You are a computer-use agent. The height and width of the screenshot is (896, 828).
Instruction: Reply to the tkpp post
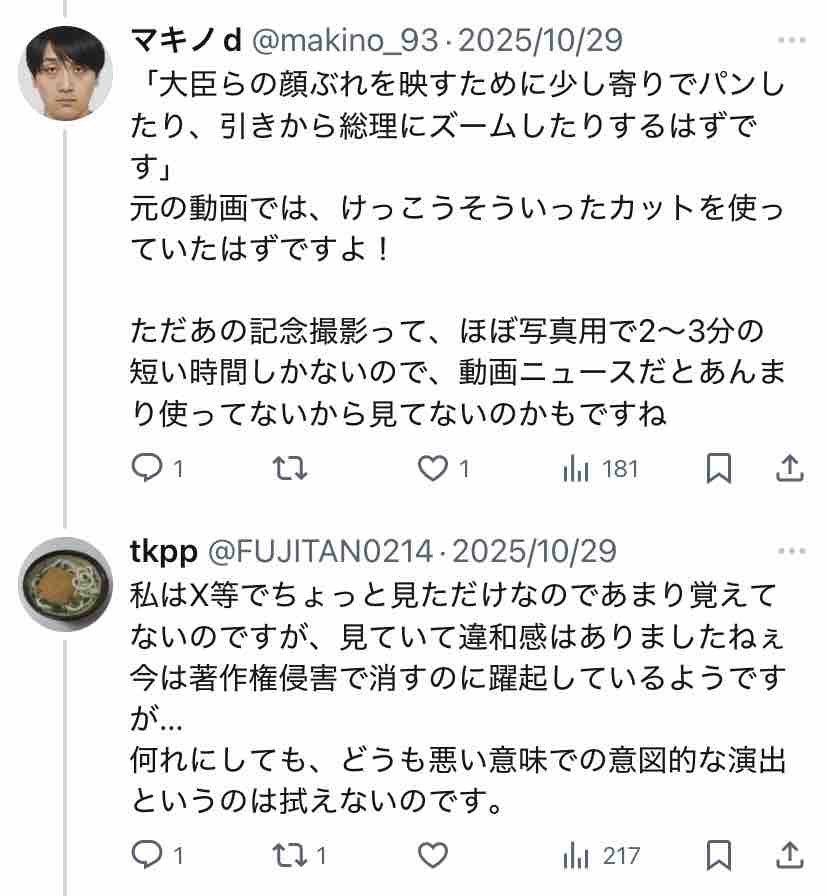click(x=148, y=855)
